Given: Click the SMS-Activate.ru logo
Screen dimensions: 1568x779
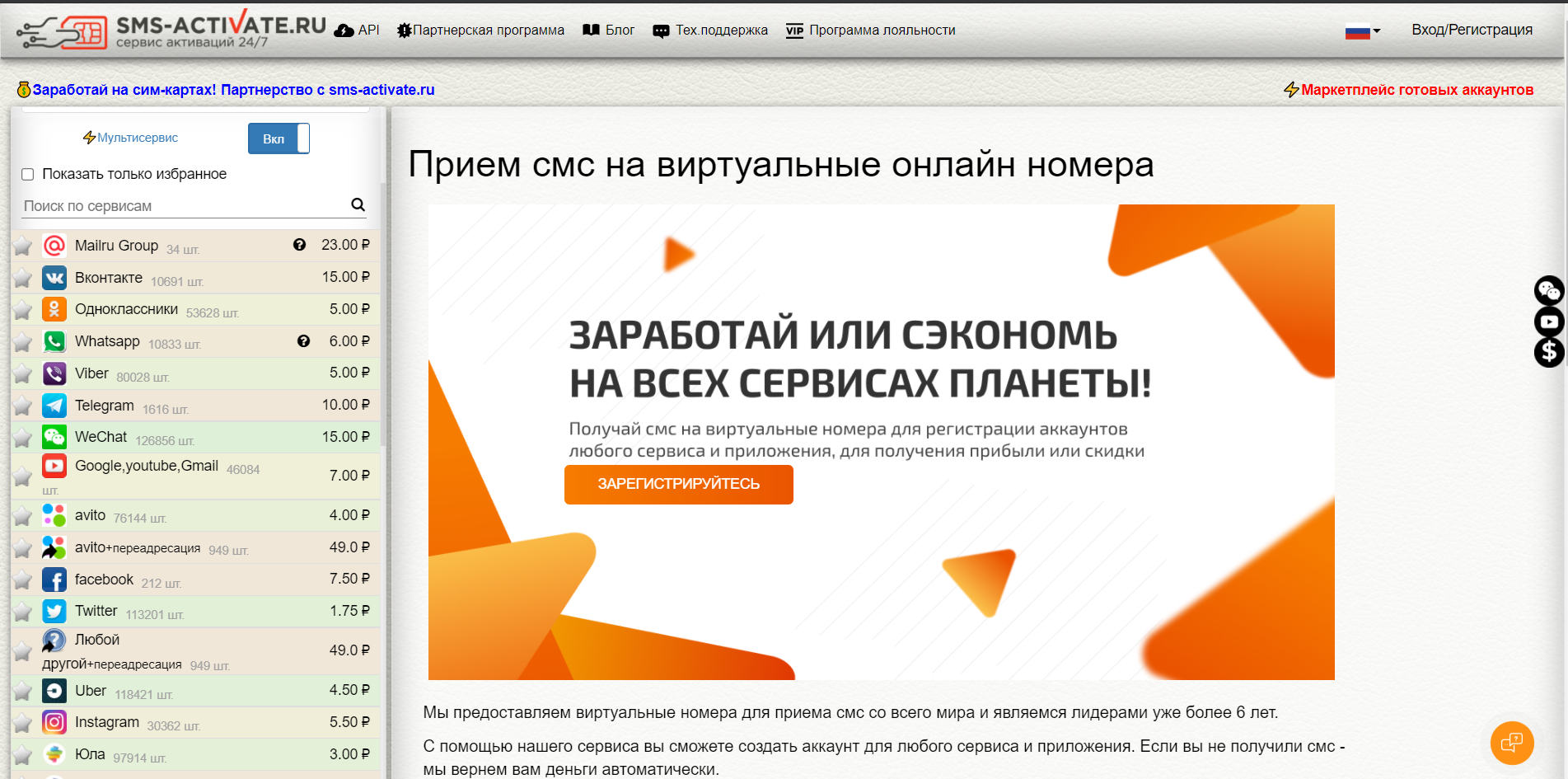Looking at the screenshot, I should point(171,31).
